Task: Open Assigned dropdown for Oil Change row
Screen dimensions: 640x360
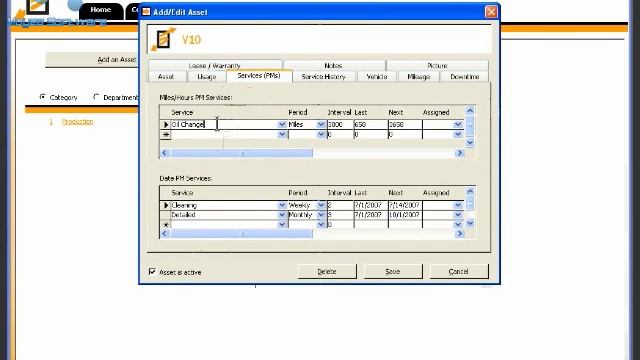Action: 458,124
